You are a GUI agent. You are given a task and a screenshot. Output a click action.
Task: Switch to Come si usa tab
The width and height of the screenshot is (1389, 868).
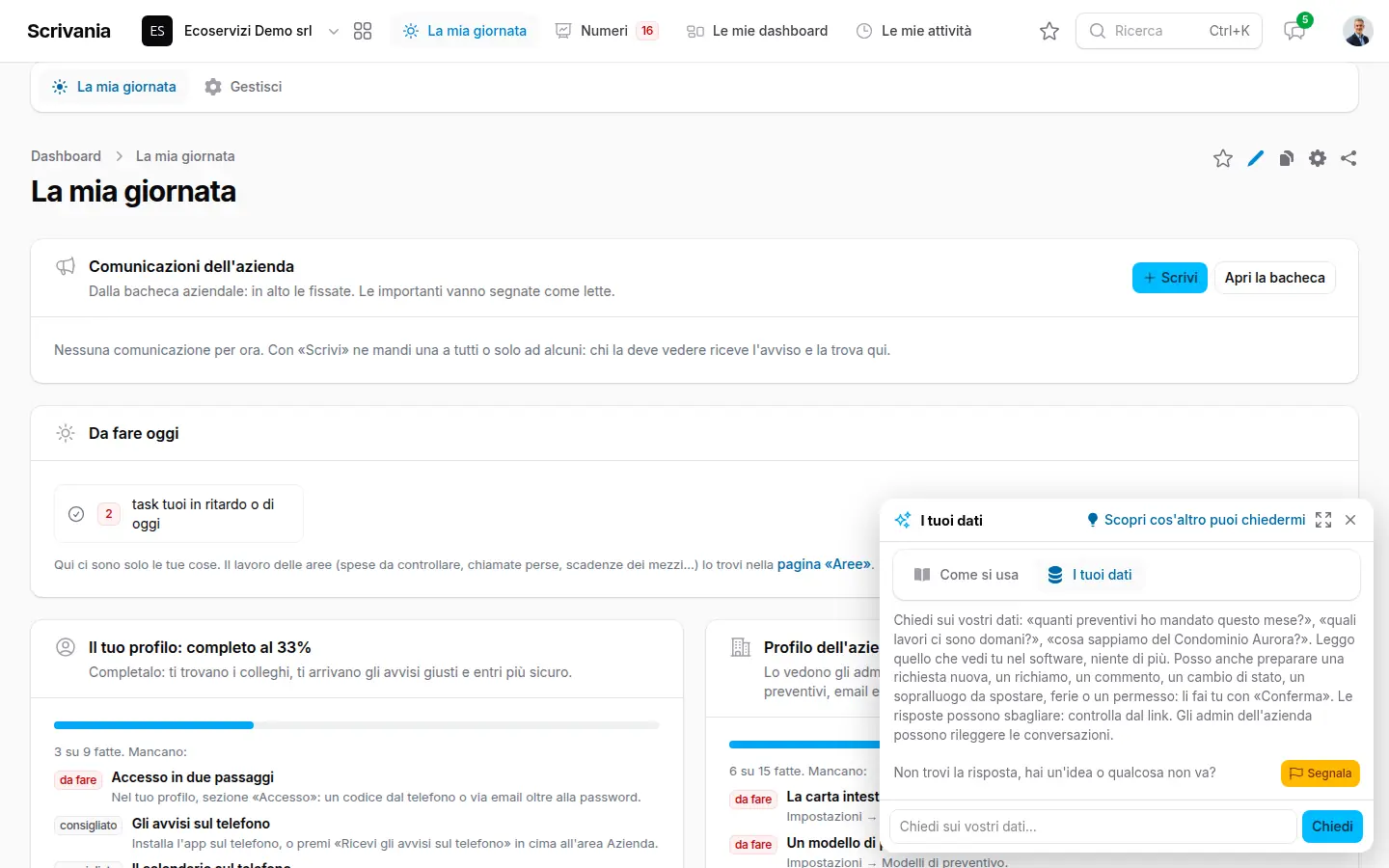[x=967, y=575]
